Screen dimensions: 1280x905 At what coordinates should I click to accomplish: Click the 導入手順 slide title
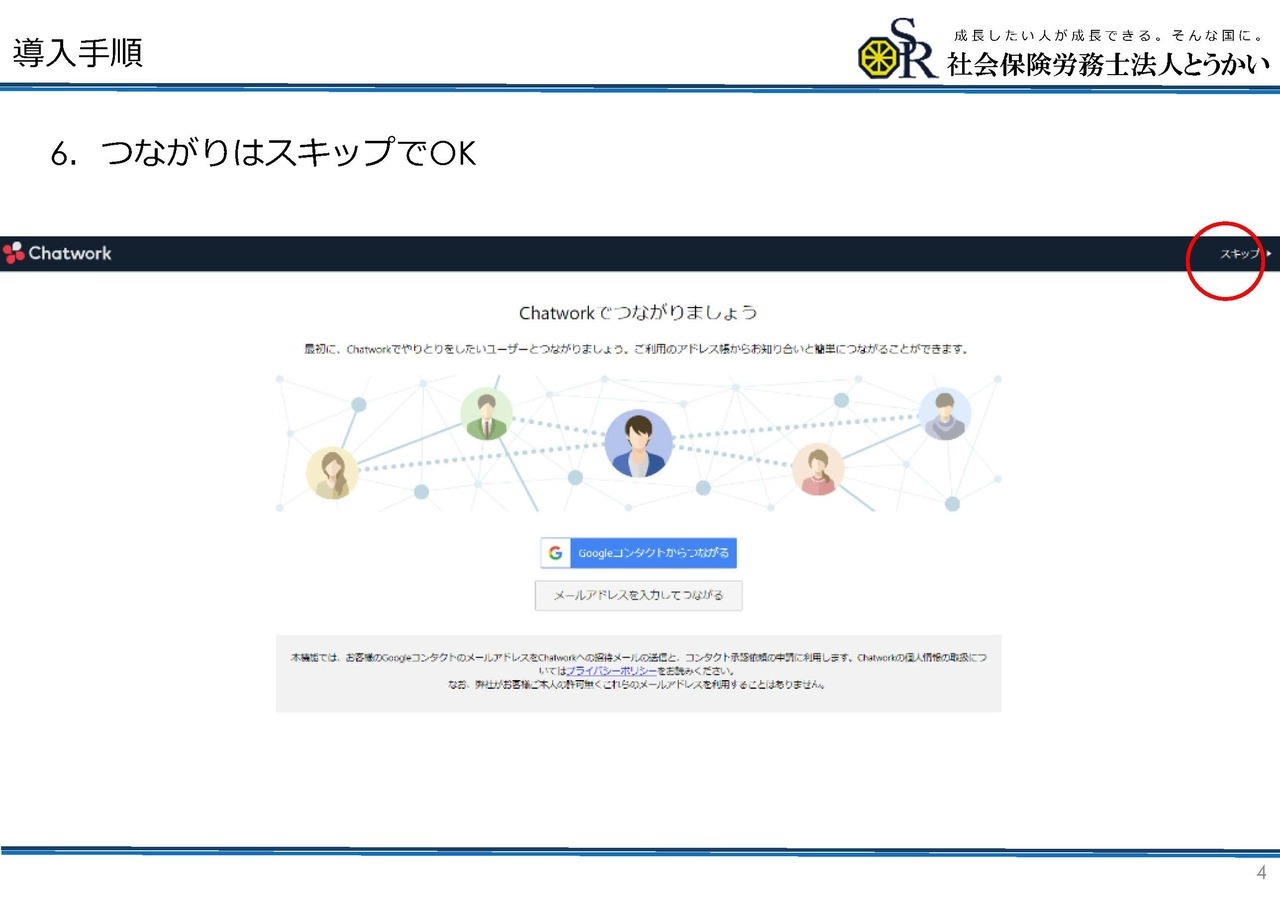(78, 53)
